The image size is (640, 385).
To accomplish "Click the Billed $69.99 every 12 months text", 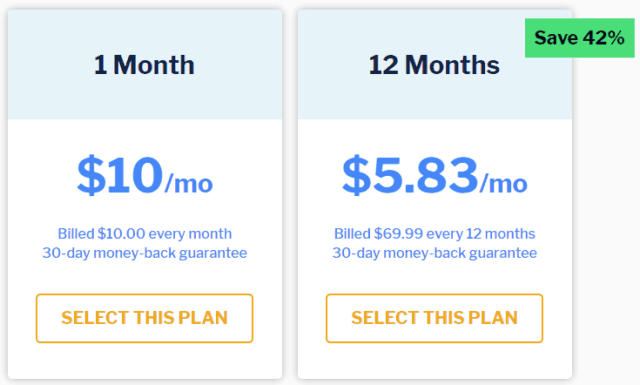I will coord(434,234).
